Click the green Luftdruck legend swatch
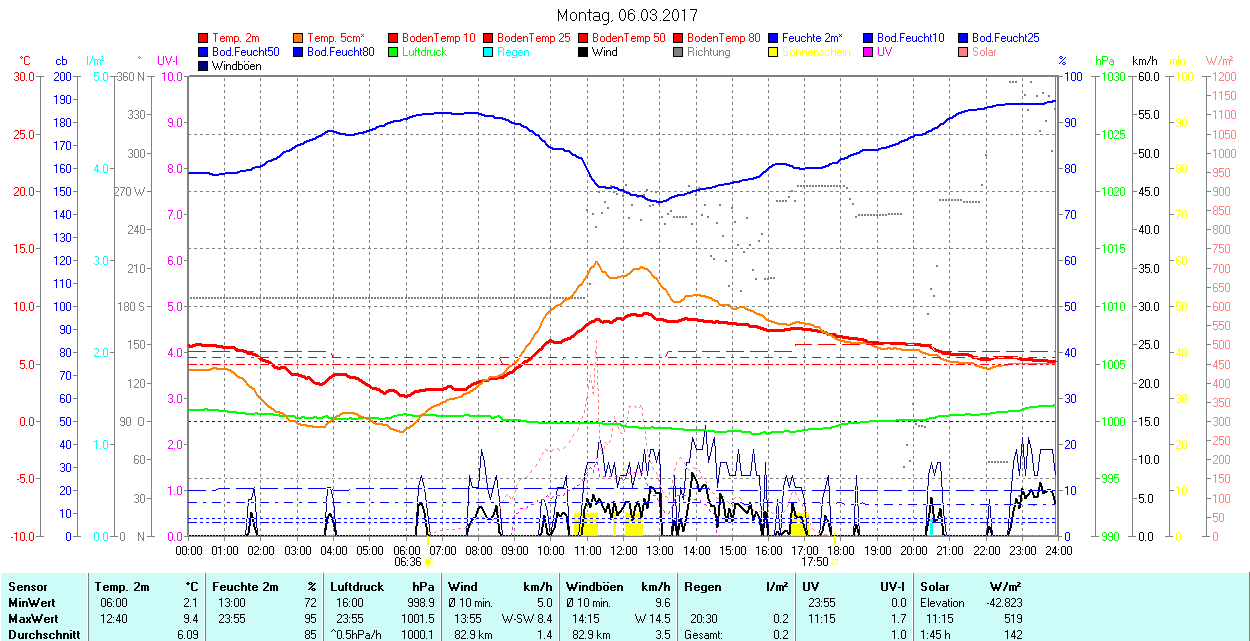The width and height of the screenshot is (1250, 641). click(393, 52)
